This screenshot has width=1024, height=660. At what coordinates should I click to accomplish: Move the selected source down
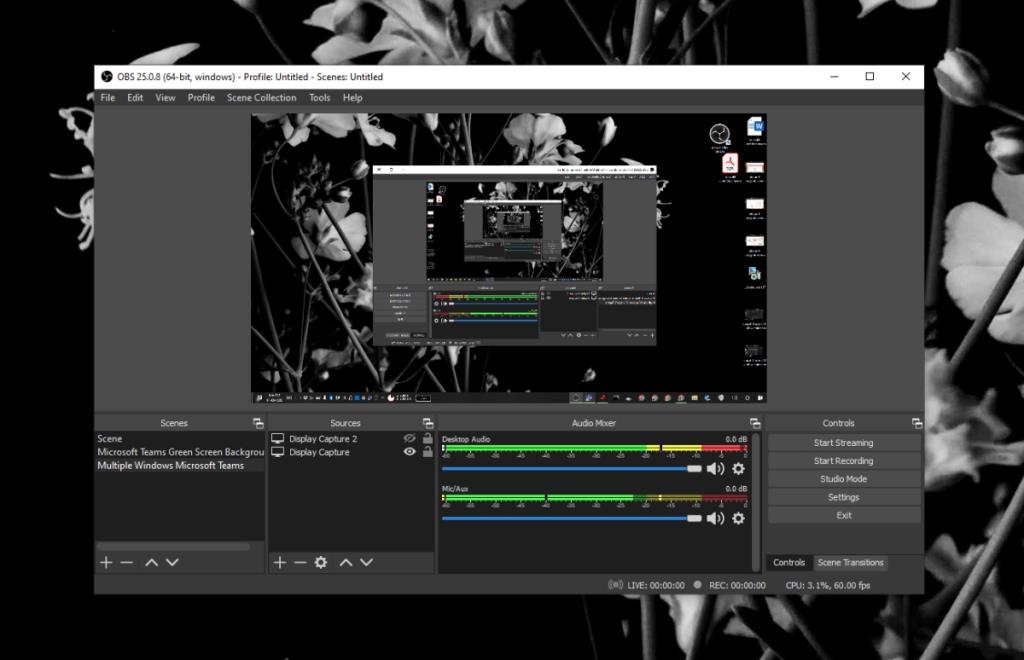pyautogui.click(x=366, y=562)
